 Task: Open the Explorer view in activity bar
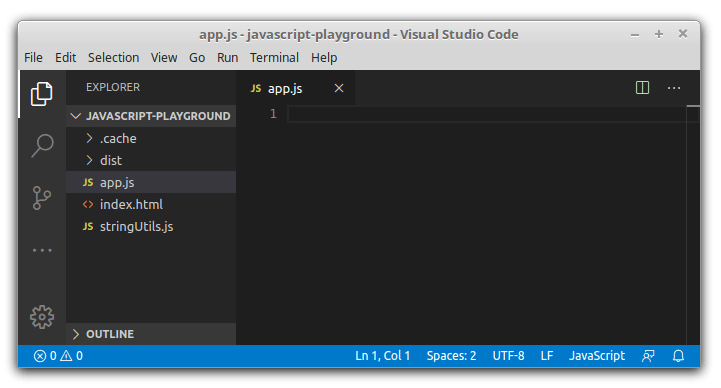[42, 94]
